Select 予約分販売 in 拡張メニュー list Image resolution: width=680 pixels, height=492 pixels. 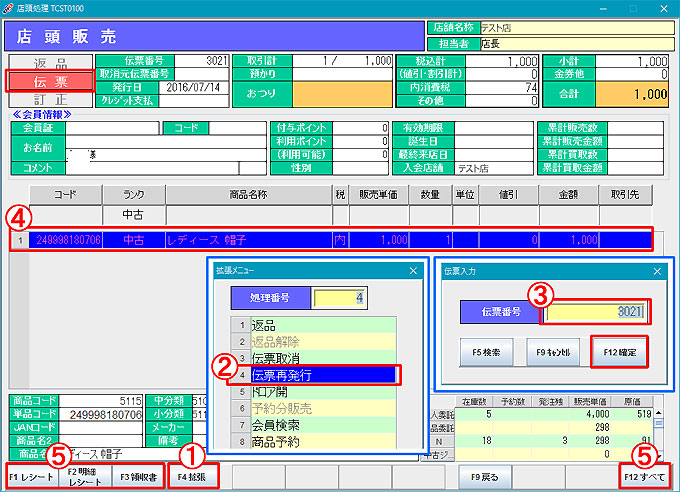pos(323,408)
